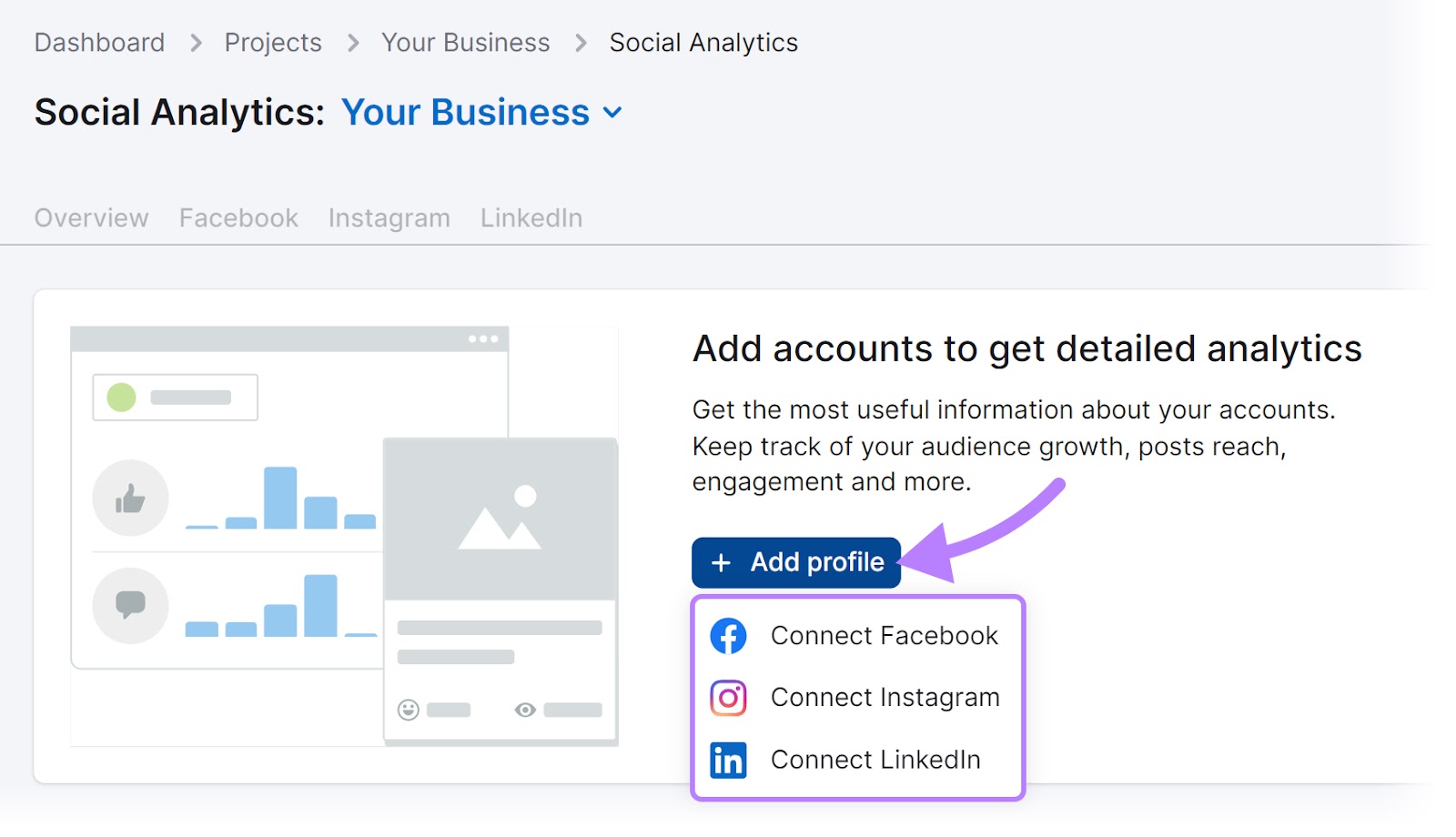Click the LinkedIn icon in the connect menu
The width and height of the screenshot is (1456, 837).
[x=728, y=760]
